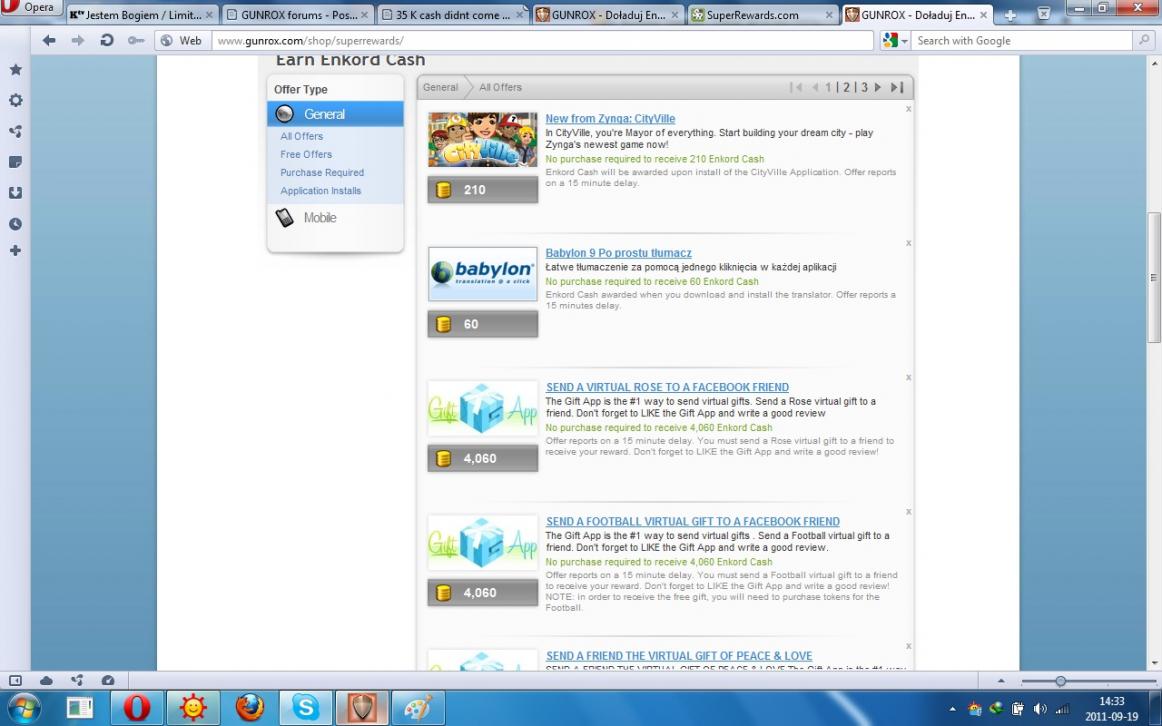Click the plus icon to add sidebar panel
1162x726 pixels.
click(x=15, y=251)
